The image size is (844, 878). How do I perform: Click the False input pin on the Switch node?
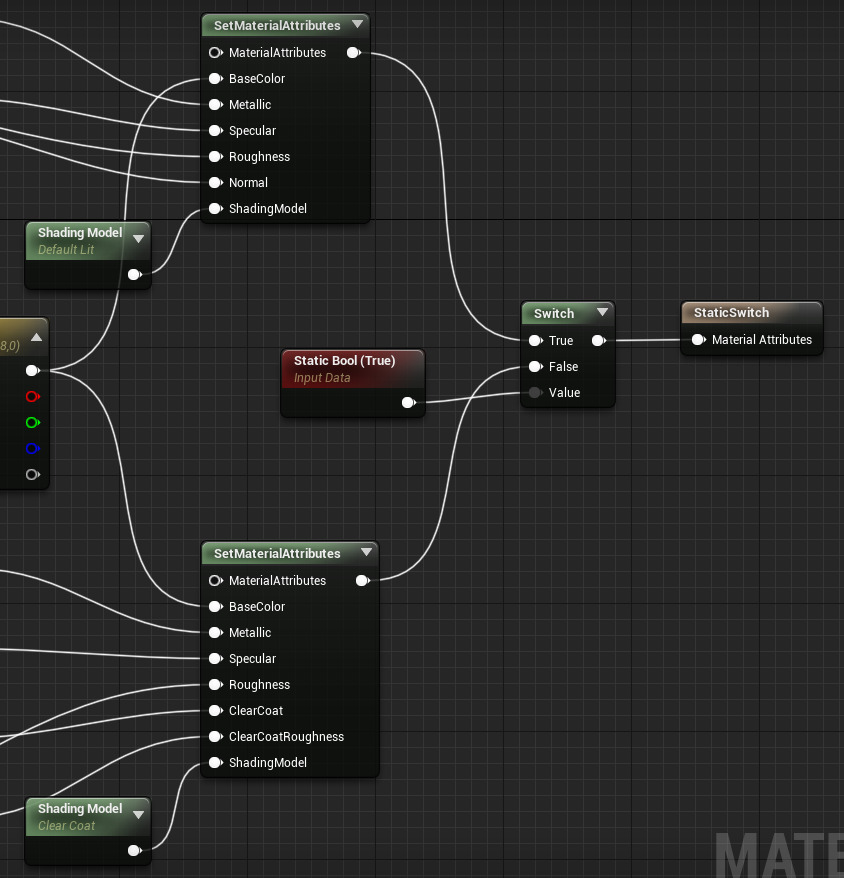537,366
